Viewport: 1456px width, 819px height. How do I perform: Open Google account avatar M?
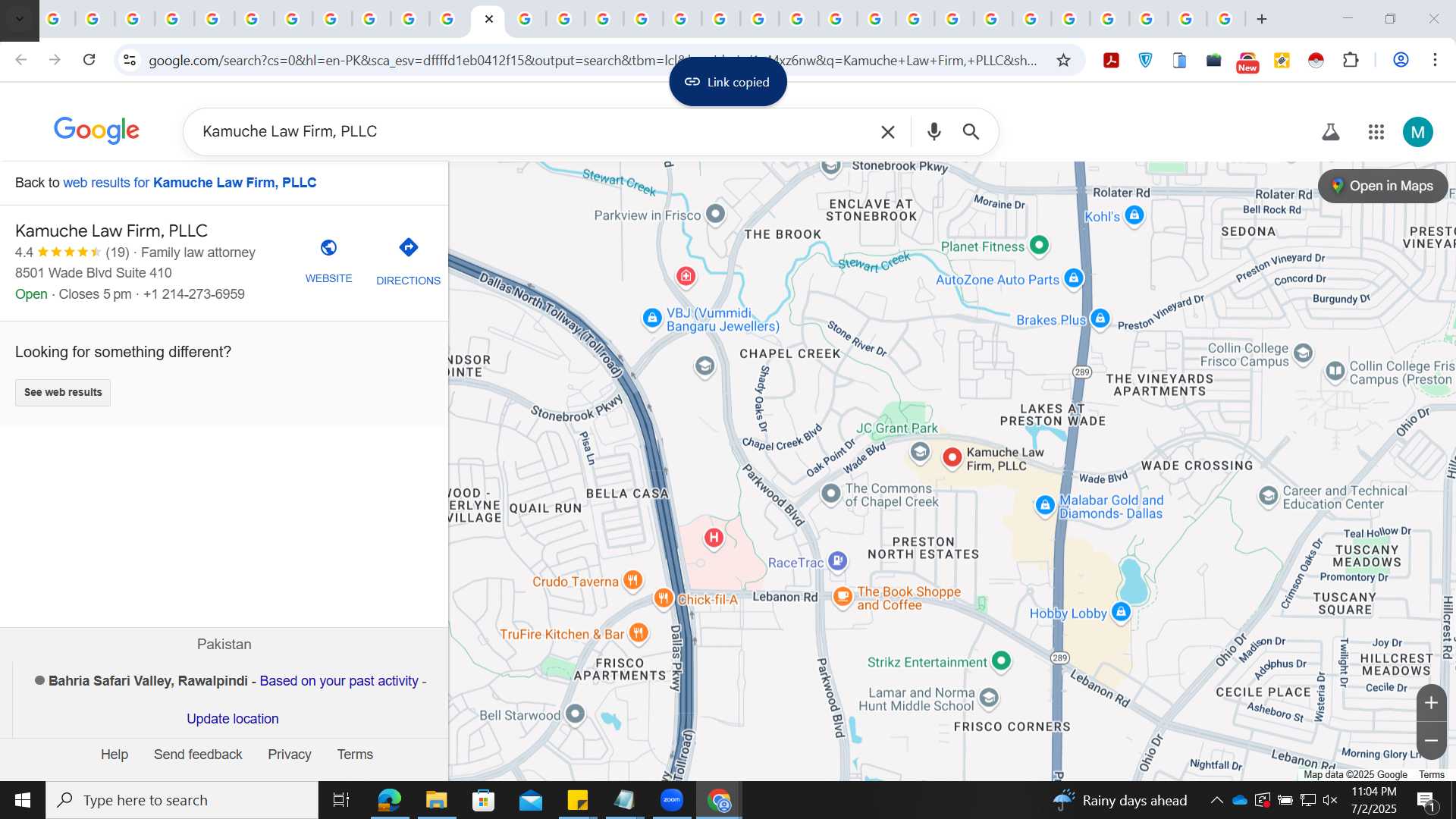point(1417,132)
